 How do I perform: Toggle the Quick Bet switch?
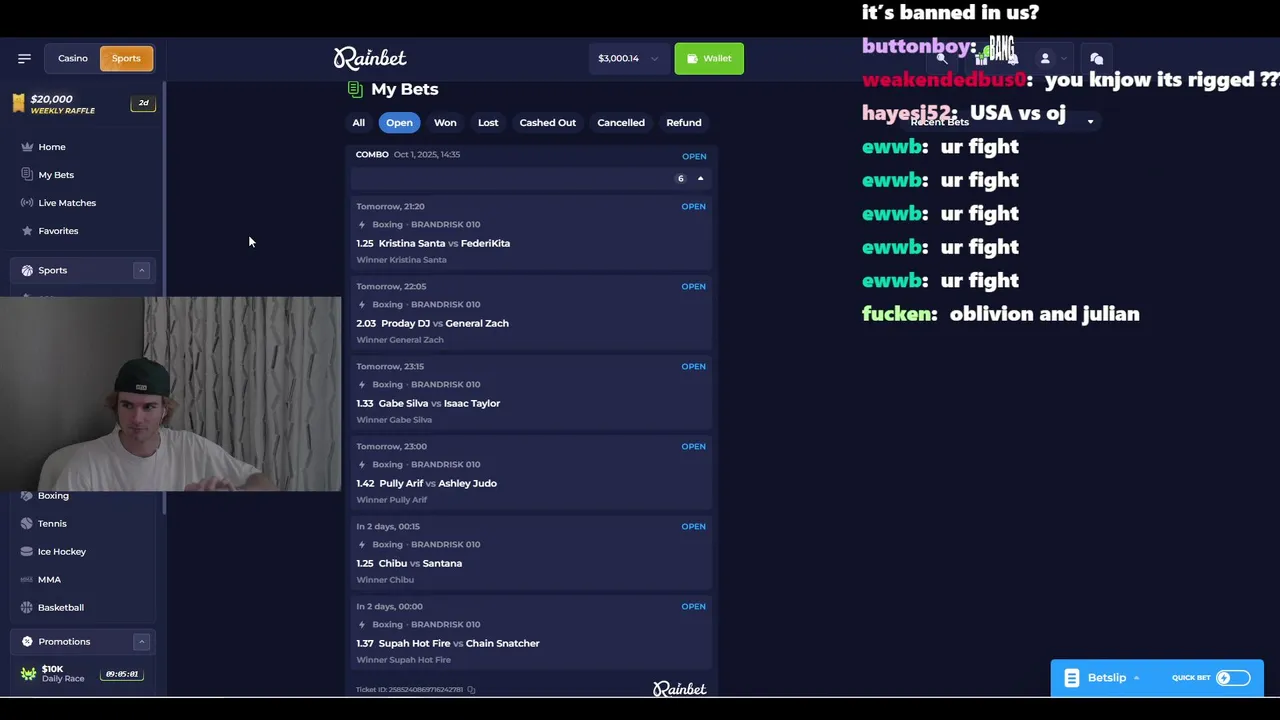(1232, 678)
